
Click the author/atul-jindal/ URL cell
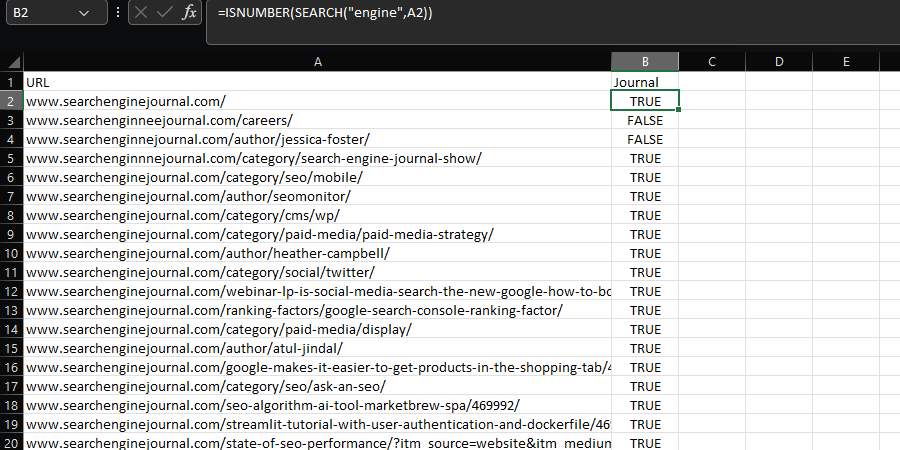point(317,348)
